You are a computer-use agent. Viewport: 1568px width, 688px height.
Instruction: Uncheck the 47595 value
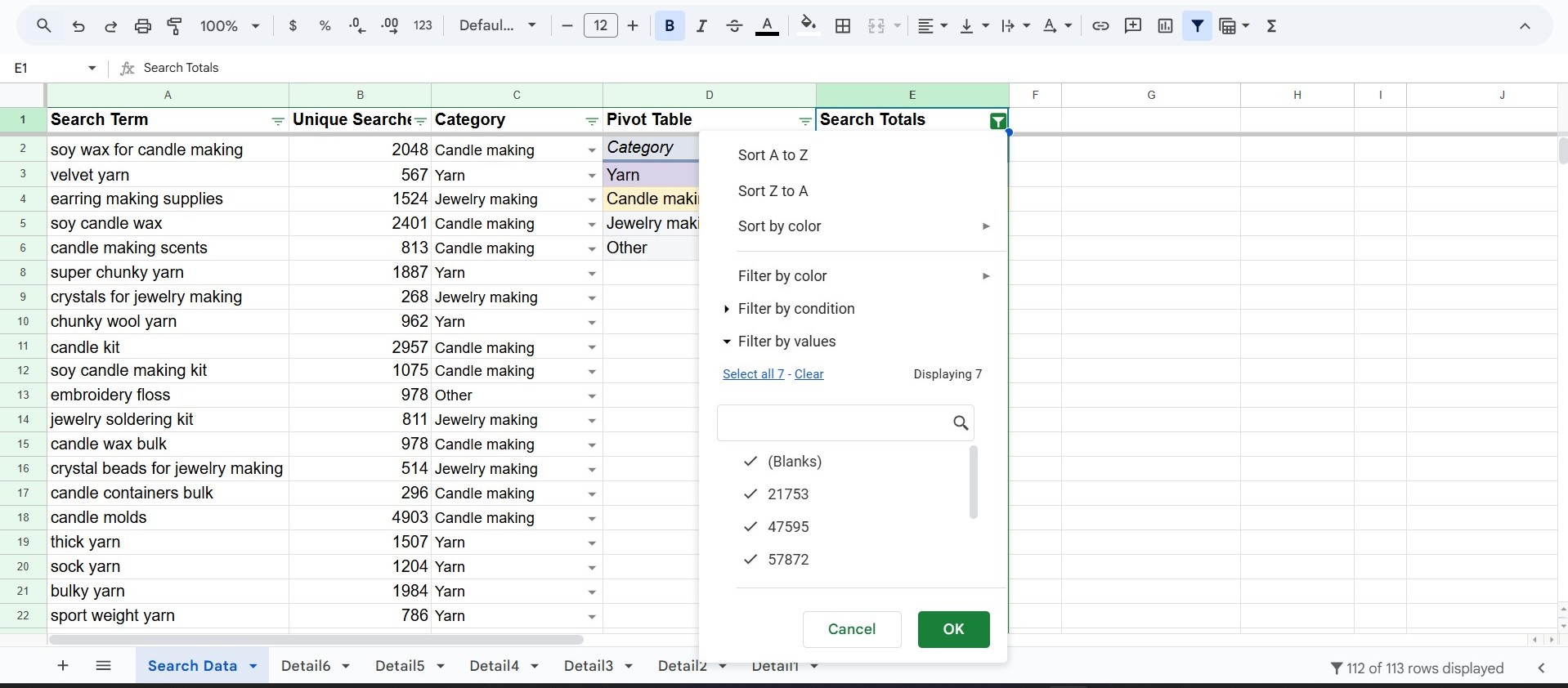click(x=750, y=527)
